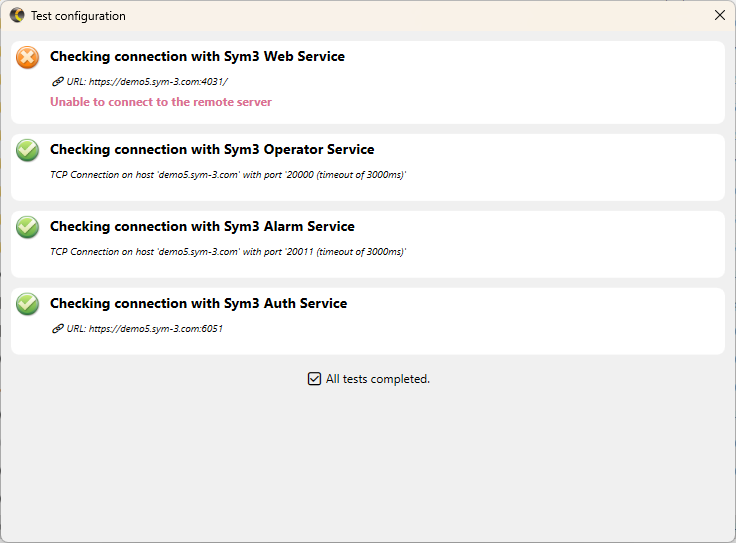Click the green checkmark beside Operator Service

pos(28,150)
